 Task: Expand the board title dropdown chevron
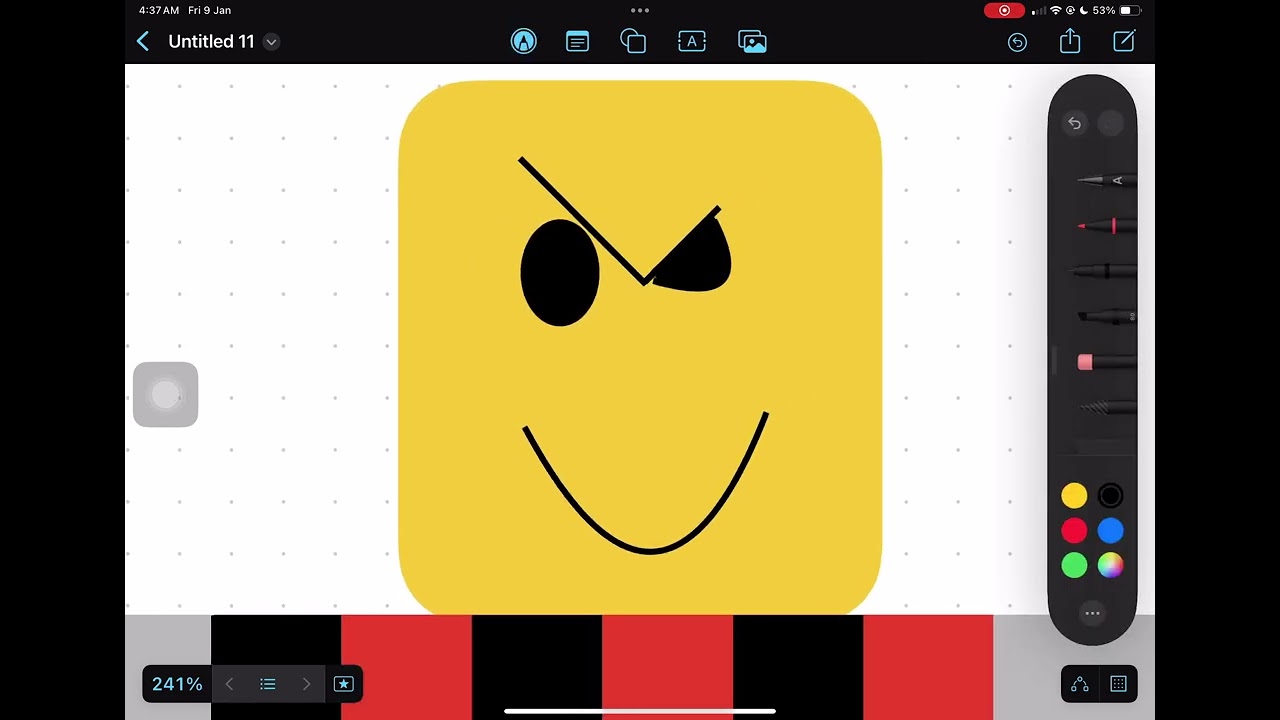pos(271,42)
